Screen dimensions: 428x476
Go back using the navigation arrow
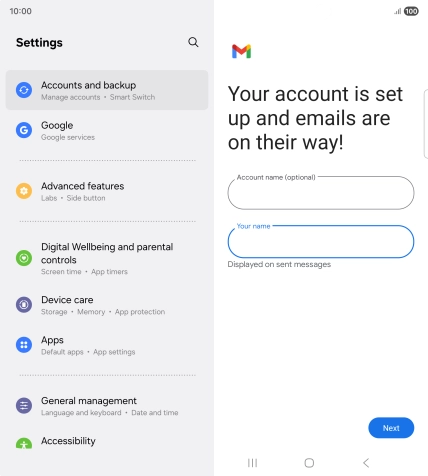tap(366, 463)
